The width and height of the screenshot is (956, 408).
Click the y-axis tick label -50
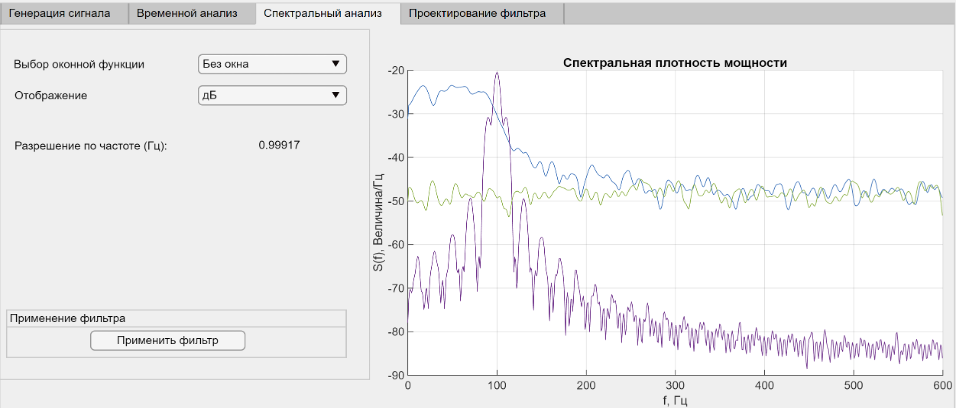[x=396, y=201]
